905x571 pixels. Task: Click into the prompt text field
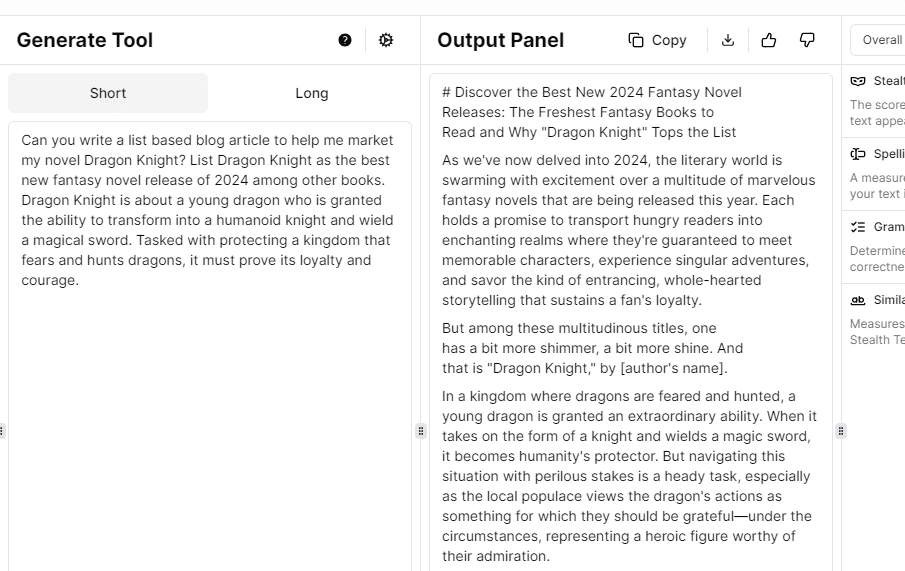pos(209,400)
